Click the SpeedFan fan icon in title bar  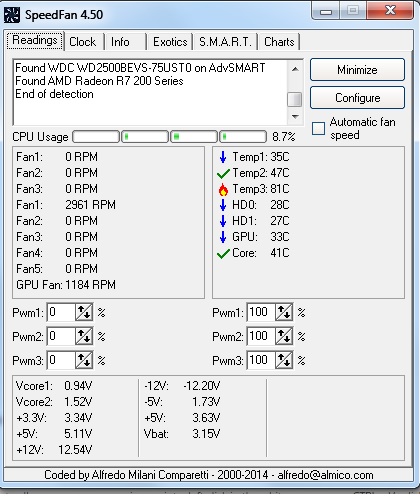(x=12, y=15)
